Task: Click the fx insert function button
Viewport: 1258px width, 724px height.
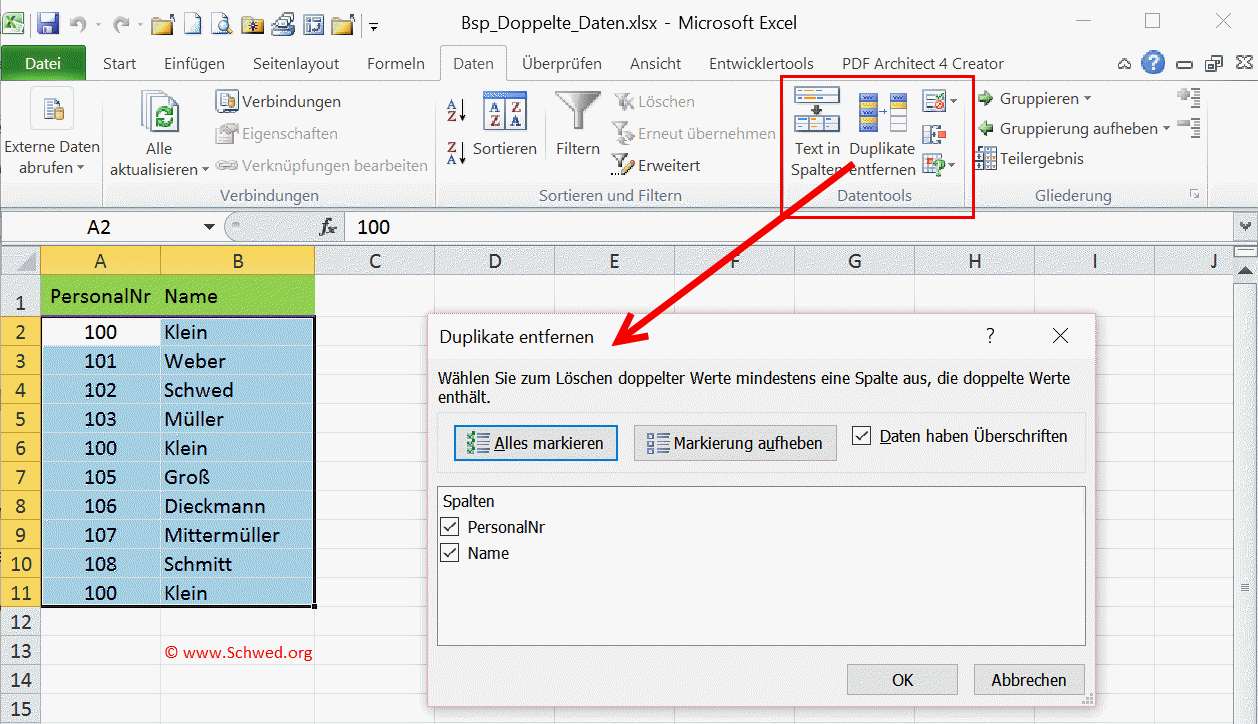Action: click(328, 227)
